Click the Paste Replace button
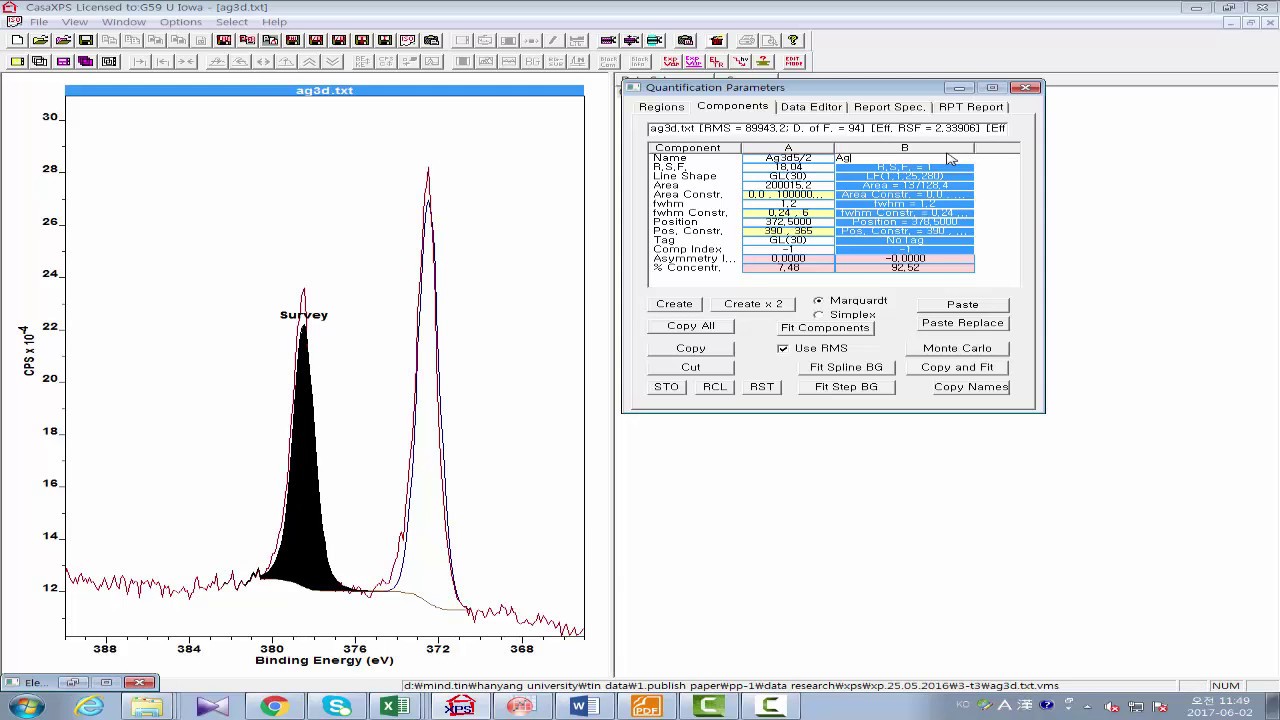 point(963,323)
